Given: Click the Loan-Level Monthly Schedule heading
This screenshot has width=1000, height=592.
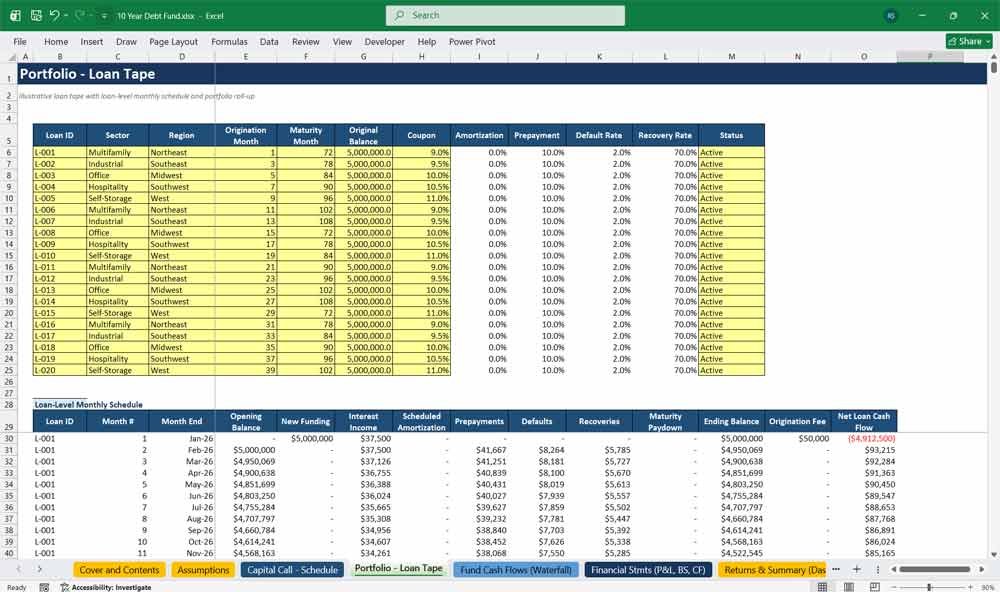Looking at the screenshot, I should tap(89, 404).
